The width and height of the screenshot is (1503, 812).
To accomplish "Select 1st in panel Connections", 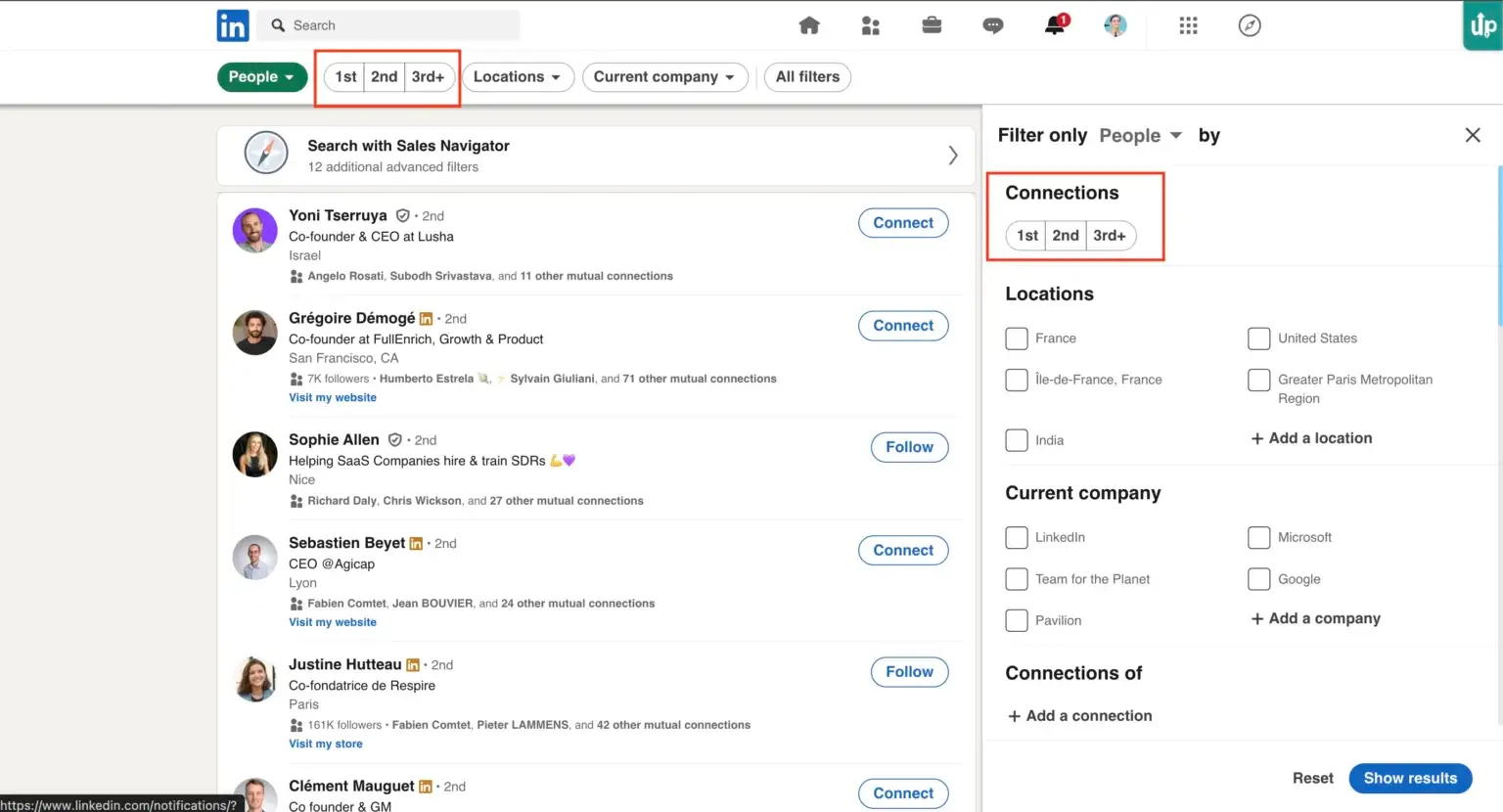I will [x=1026, y=235].
